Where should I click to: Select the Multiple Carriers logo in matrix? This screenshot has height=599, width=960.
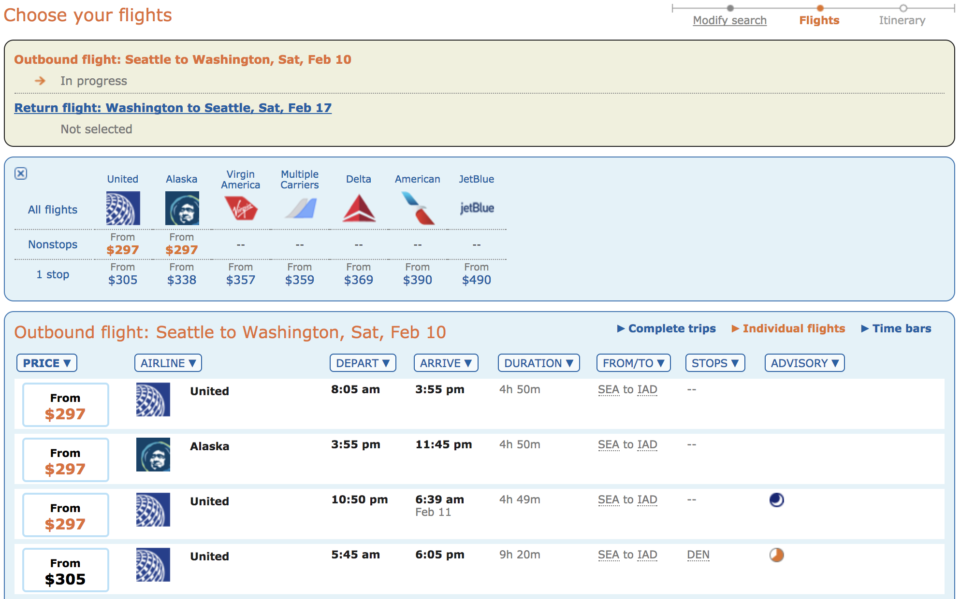click(300, 208)
